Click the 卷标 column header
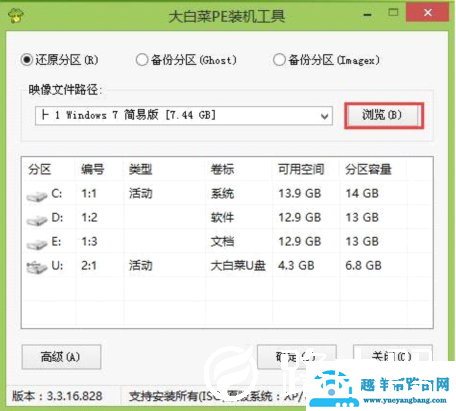 point(222,169)
